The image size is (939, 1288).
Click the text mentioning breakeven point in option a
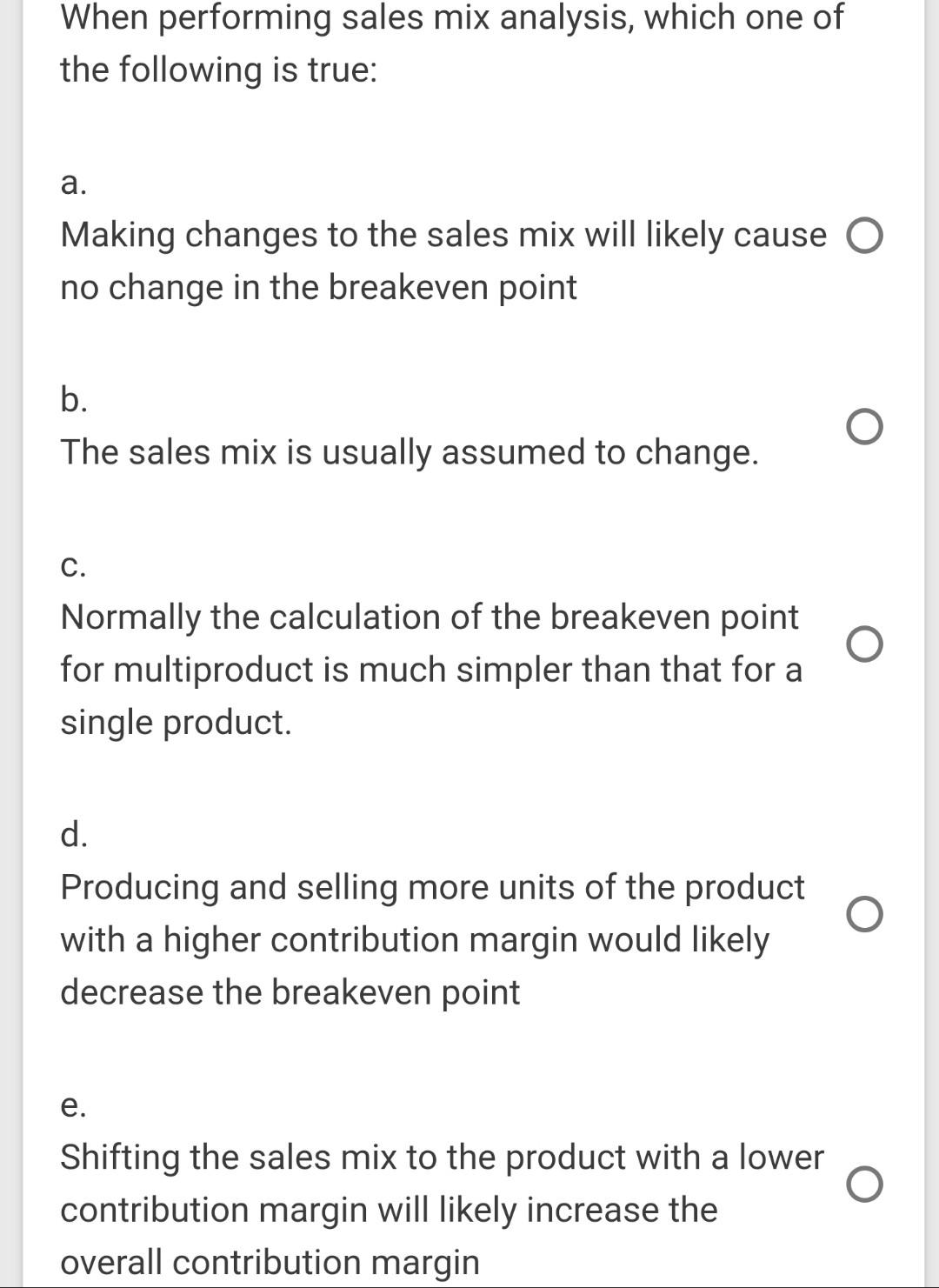(317, 287)
